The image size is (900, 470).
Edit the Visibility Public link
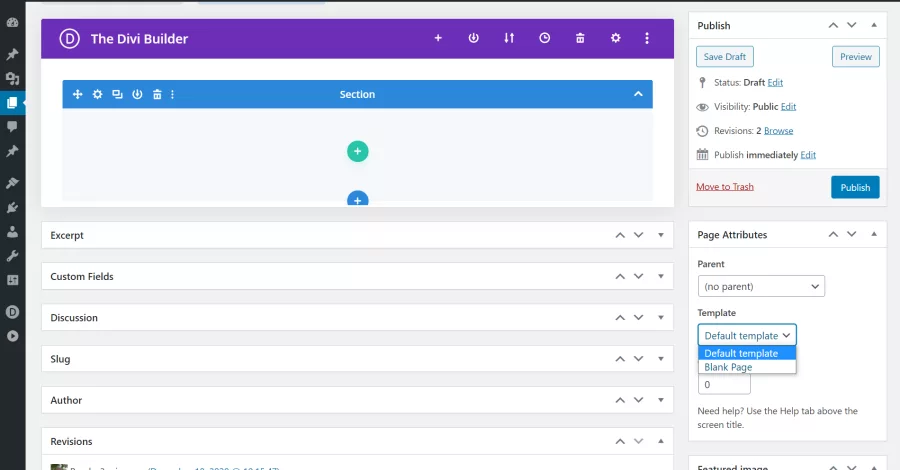tap(788, 107)
